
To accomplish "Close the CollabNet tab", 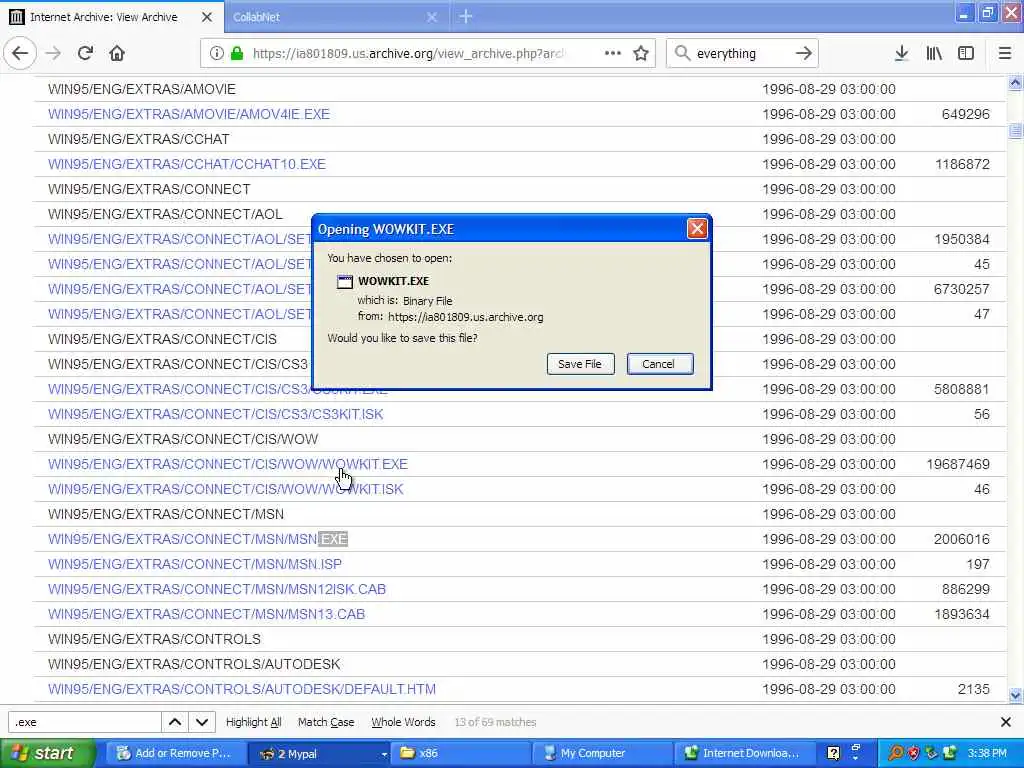I will coord(432,17).
